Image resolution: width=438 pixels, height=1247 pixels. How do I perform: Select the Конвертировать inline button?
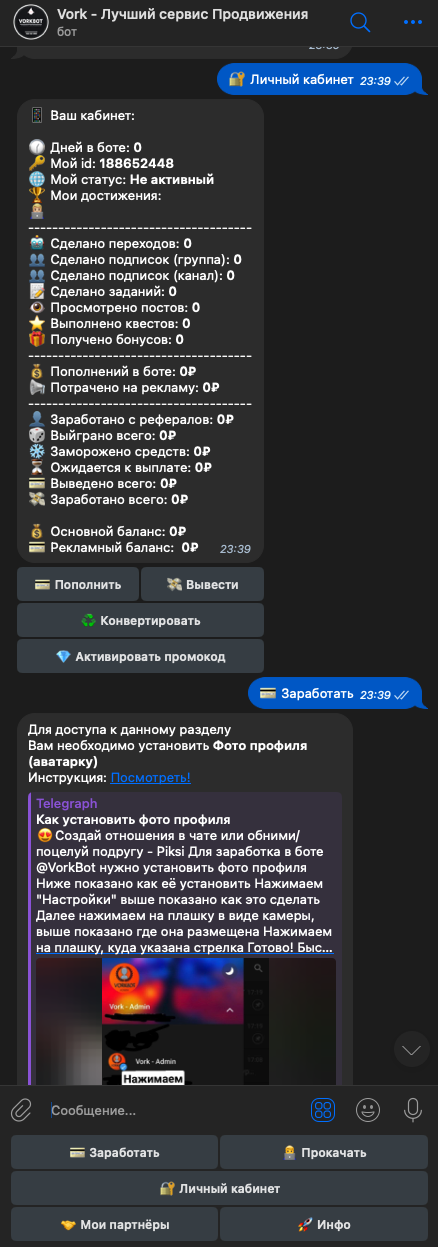[x=140, y=620]
